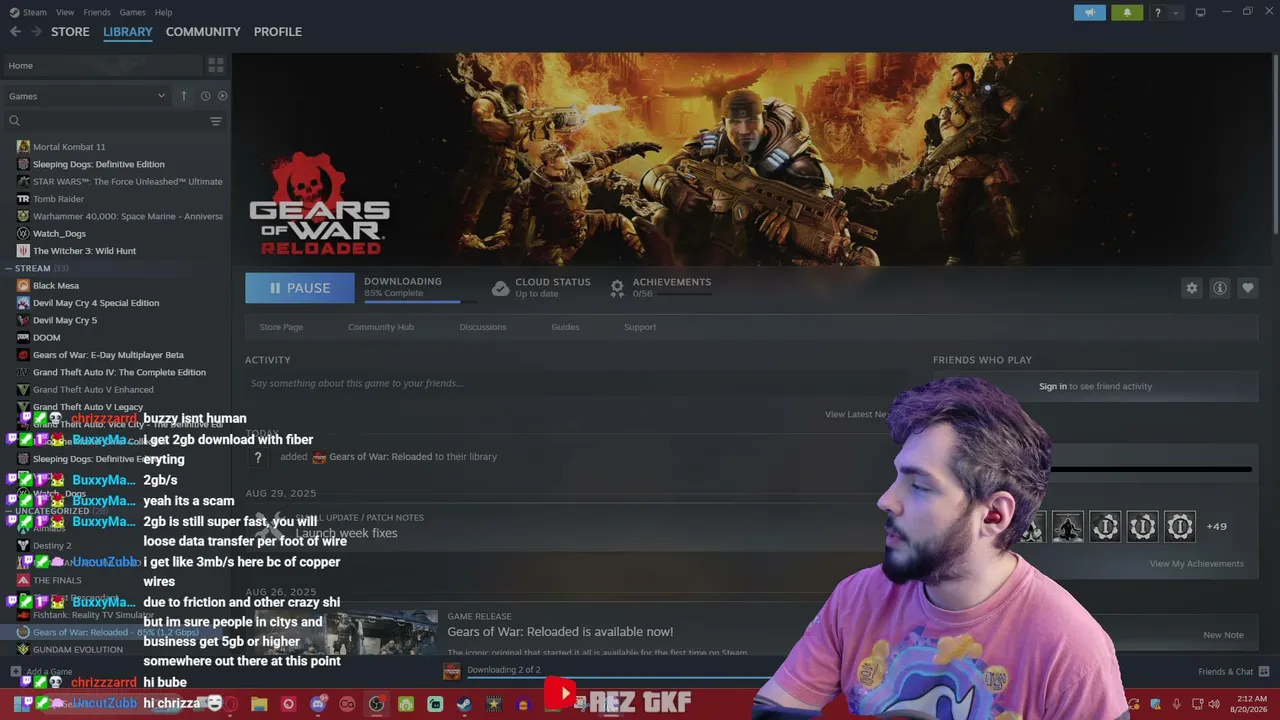Open the Launch week fixes patch notes
This screenshot has height=720, width=1280.
(346, 534)
